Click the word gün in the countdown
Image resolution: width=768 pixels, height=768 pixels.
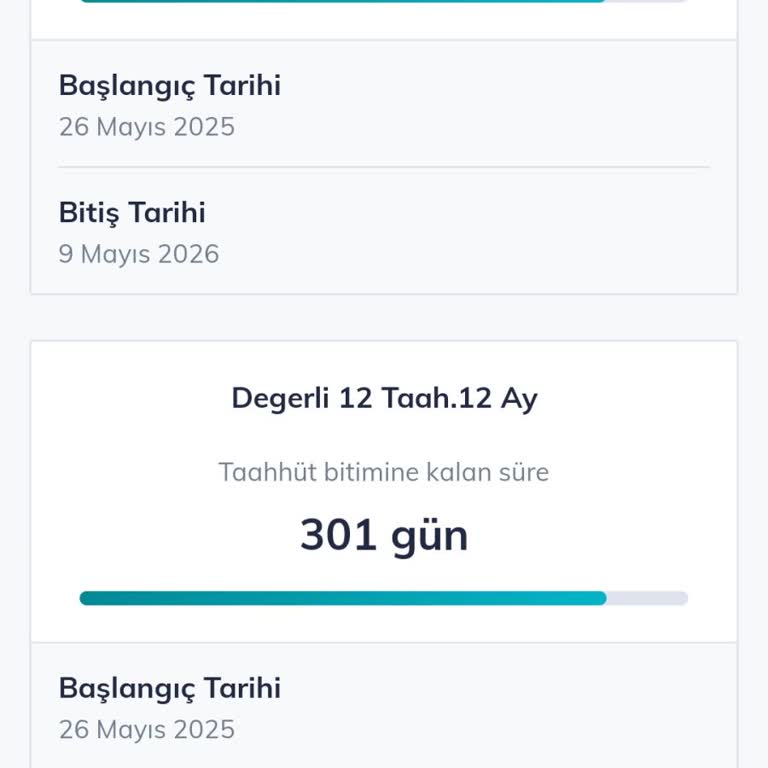[x=429, y=537]
